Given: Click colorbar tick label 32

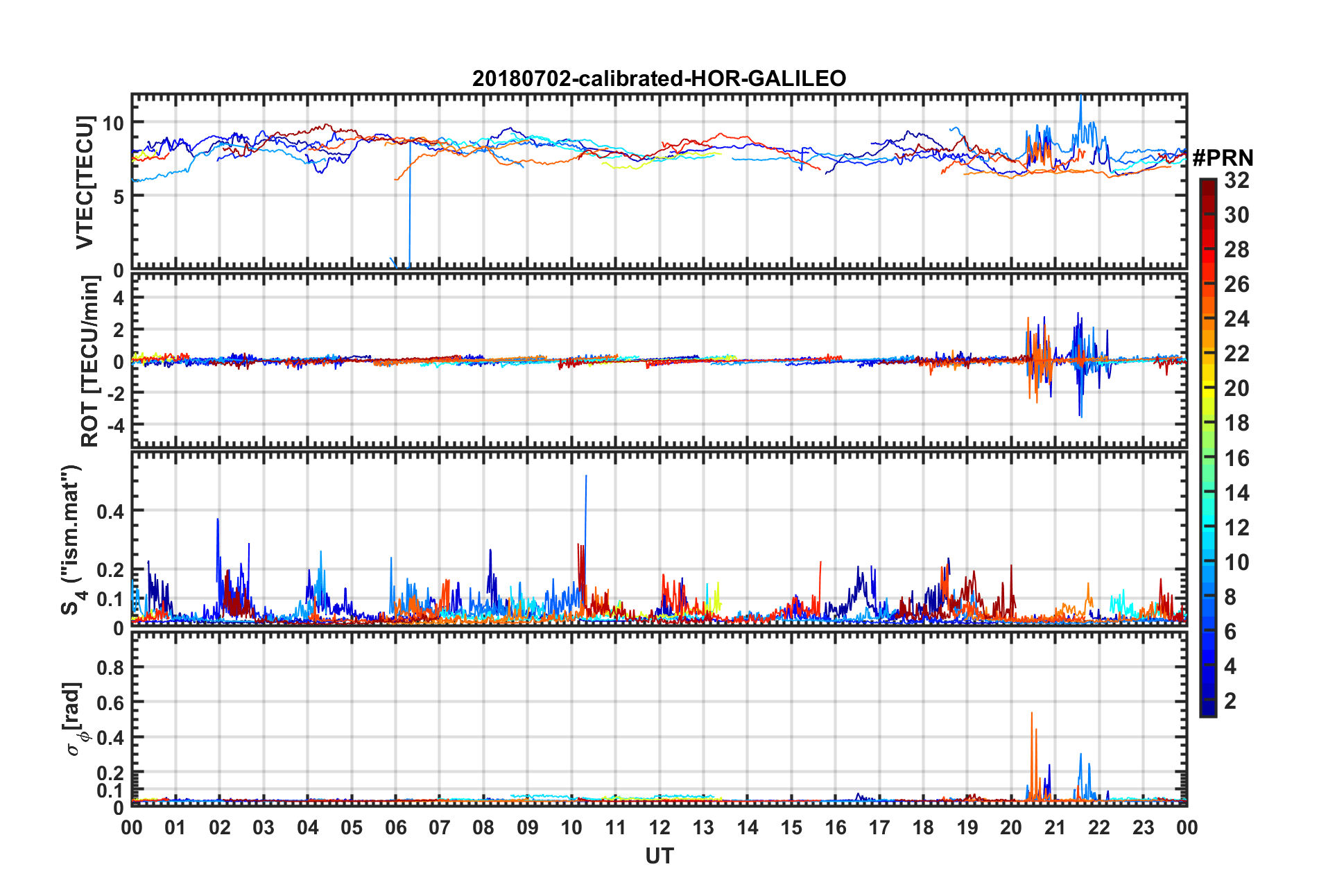Looking at the screenshot, I should (1236, 180).
